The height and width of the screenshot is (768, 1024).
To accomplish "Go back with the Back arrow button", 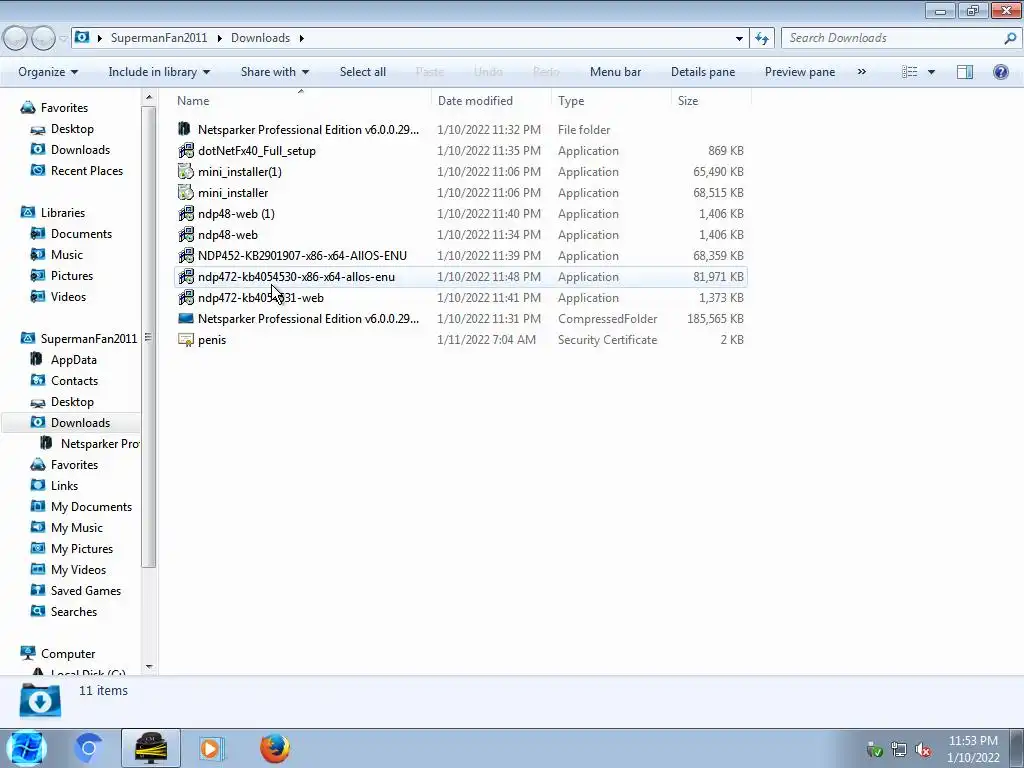I will point(16,38).
